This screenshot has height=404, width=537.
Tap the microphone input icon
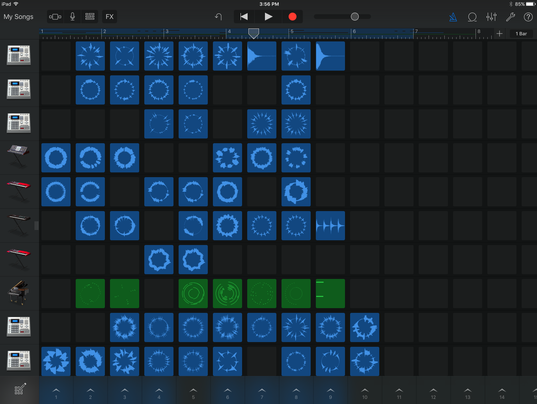tap(72, 17)
